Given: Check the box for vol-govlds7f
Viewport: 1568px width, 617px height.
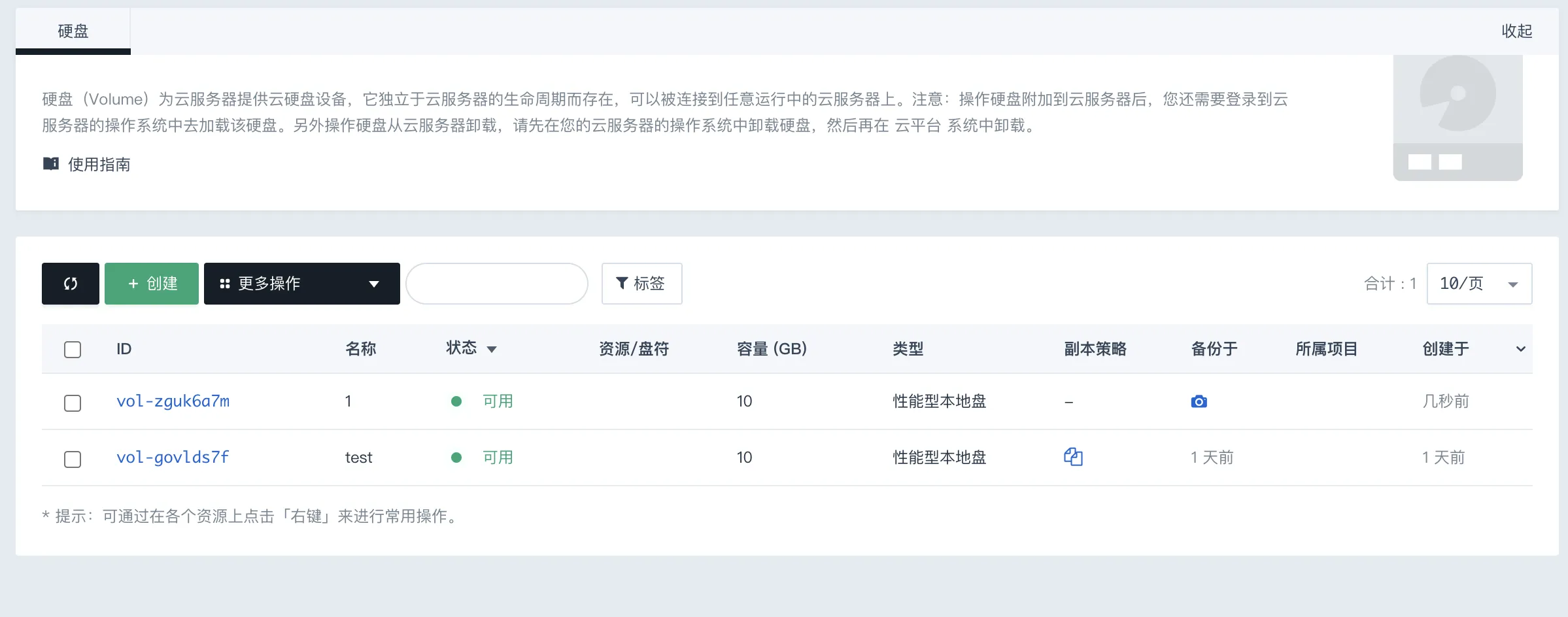Looking at the screenshot, I should 73,459.
